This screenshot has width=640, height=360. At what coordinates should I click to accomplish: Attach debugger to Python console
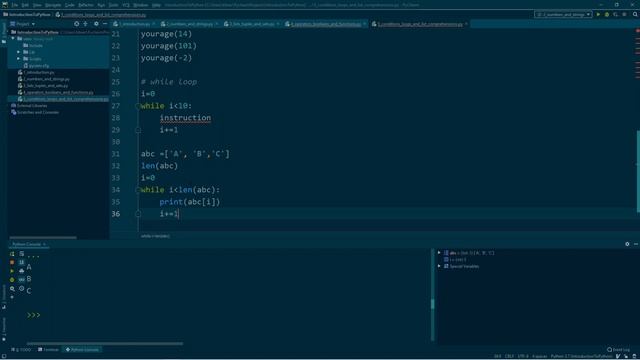pyautogui.click(x=12, y=280)
